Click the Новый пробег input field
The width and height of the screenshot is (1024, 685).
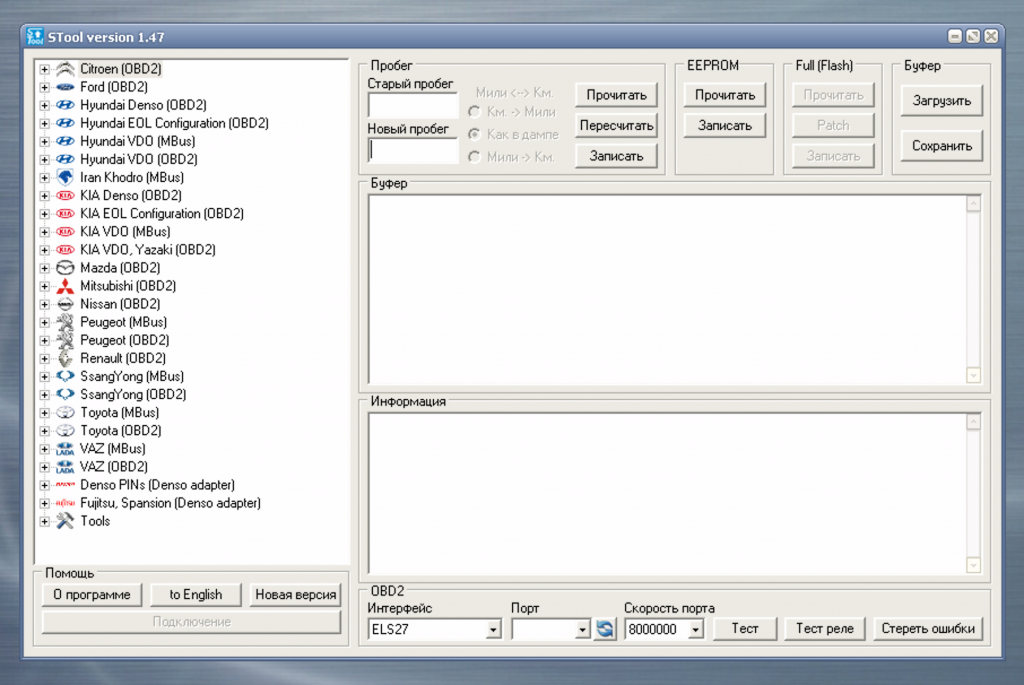click(412, 150)
